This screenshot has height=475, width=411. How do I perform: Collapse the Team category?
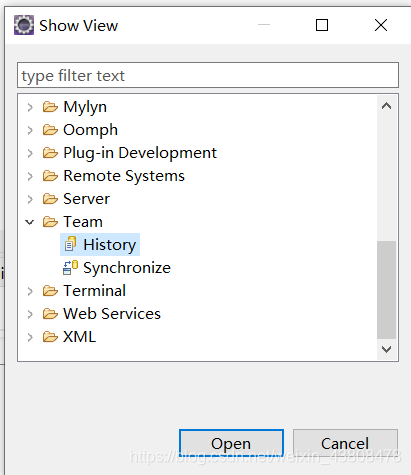[30, 222]
